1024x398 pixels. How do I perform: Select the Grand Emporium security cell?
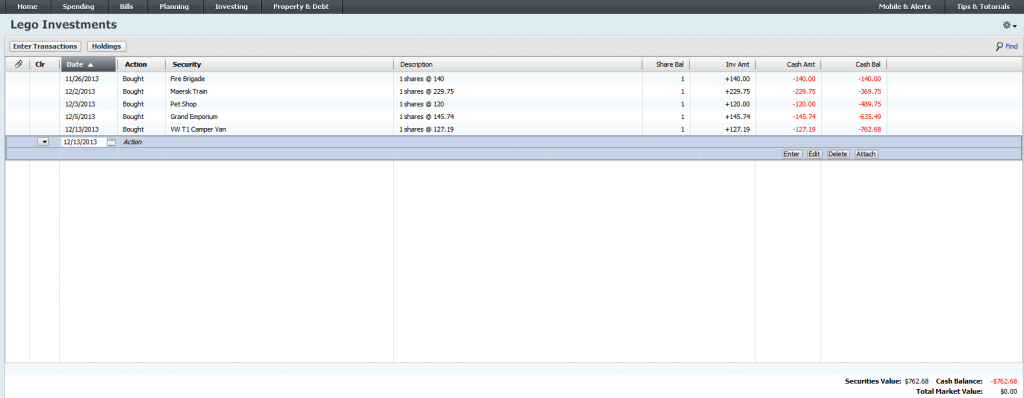(x=194, y=117)
